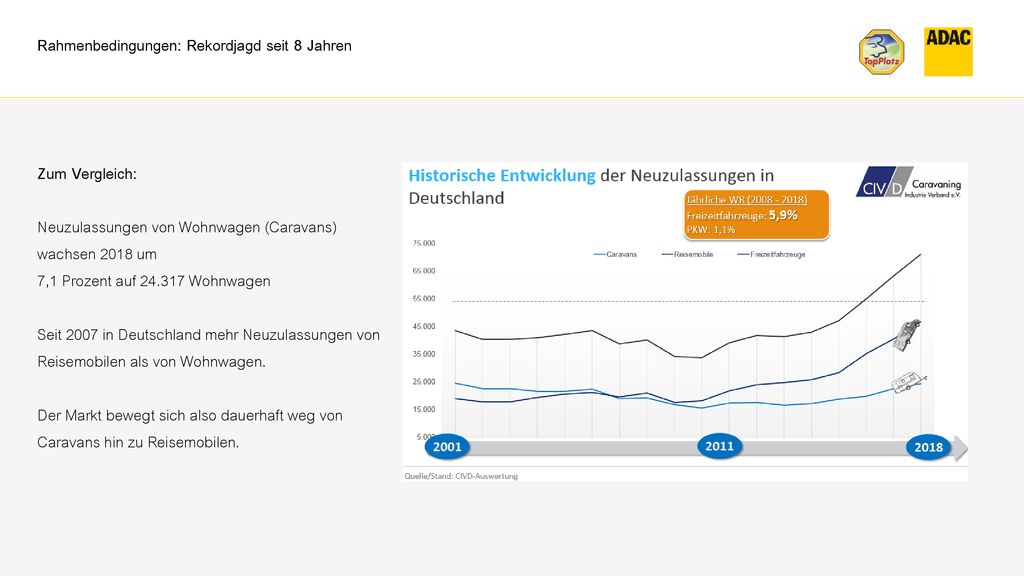1024x576 pixels.
Task: Click the 75.000 y-axis label
Action: [424, 244]
